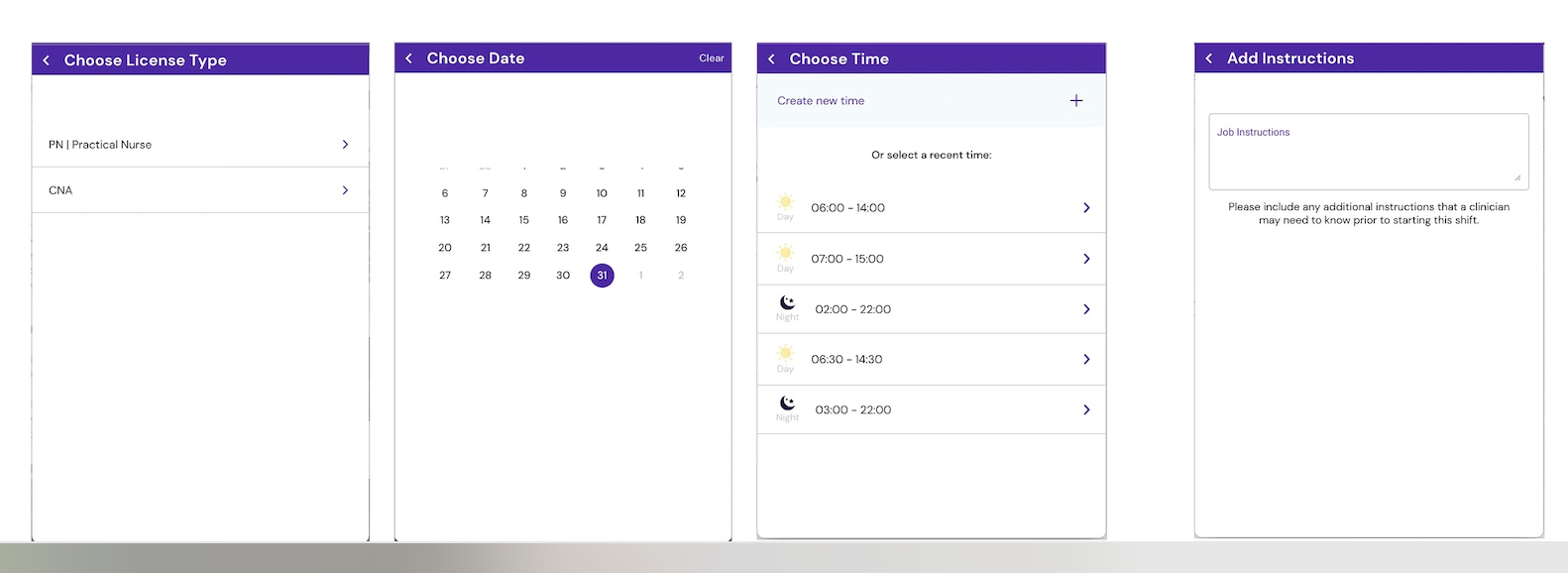Go back from Choose Time screen

771,59
